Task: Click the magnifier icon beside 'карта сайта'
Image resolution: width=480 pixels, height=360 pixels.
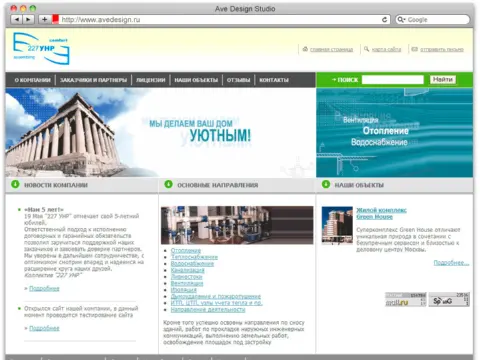Action: pyautogui.click(x=366, y=49)
